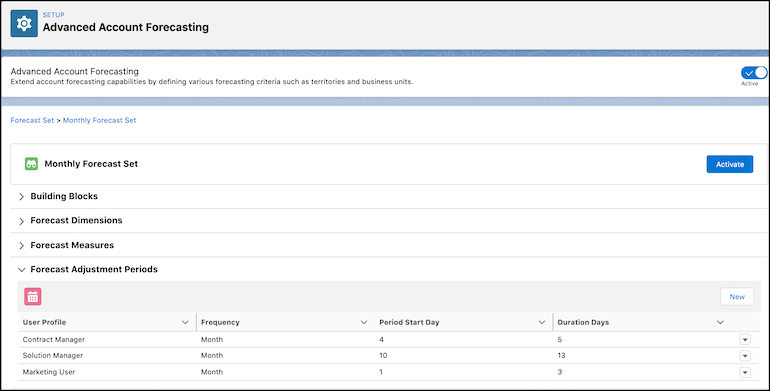Click the Period Start Day header
The image size is (770, 391).
pyautogui.click(x=409, y=323)
